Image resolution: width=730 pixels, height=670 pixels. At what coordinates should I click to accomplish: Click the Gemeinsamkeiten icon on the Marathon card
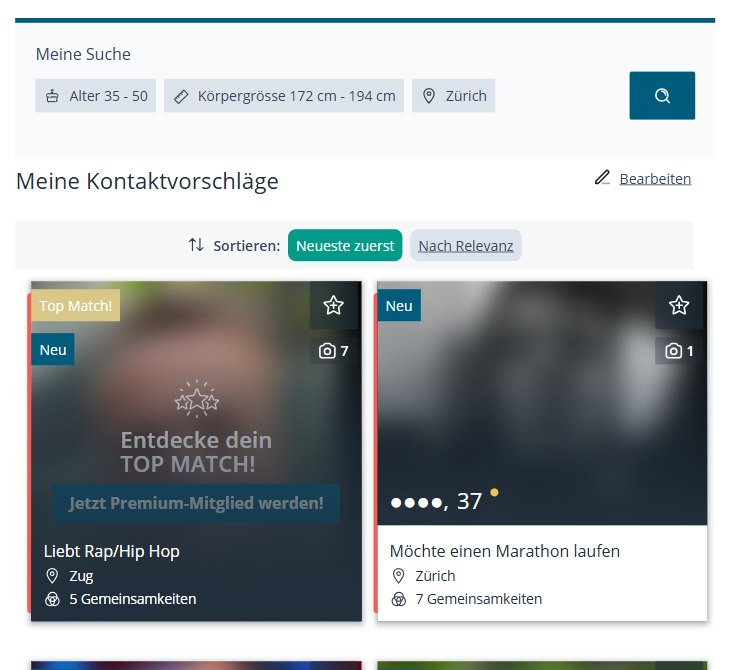click(x=399, y=599)
